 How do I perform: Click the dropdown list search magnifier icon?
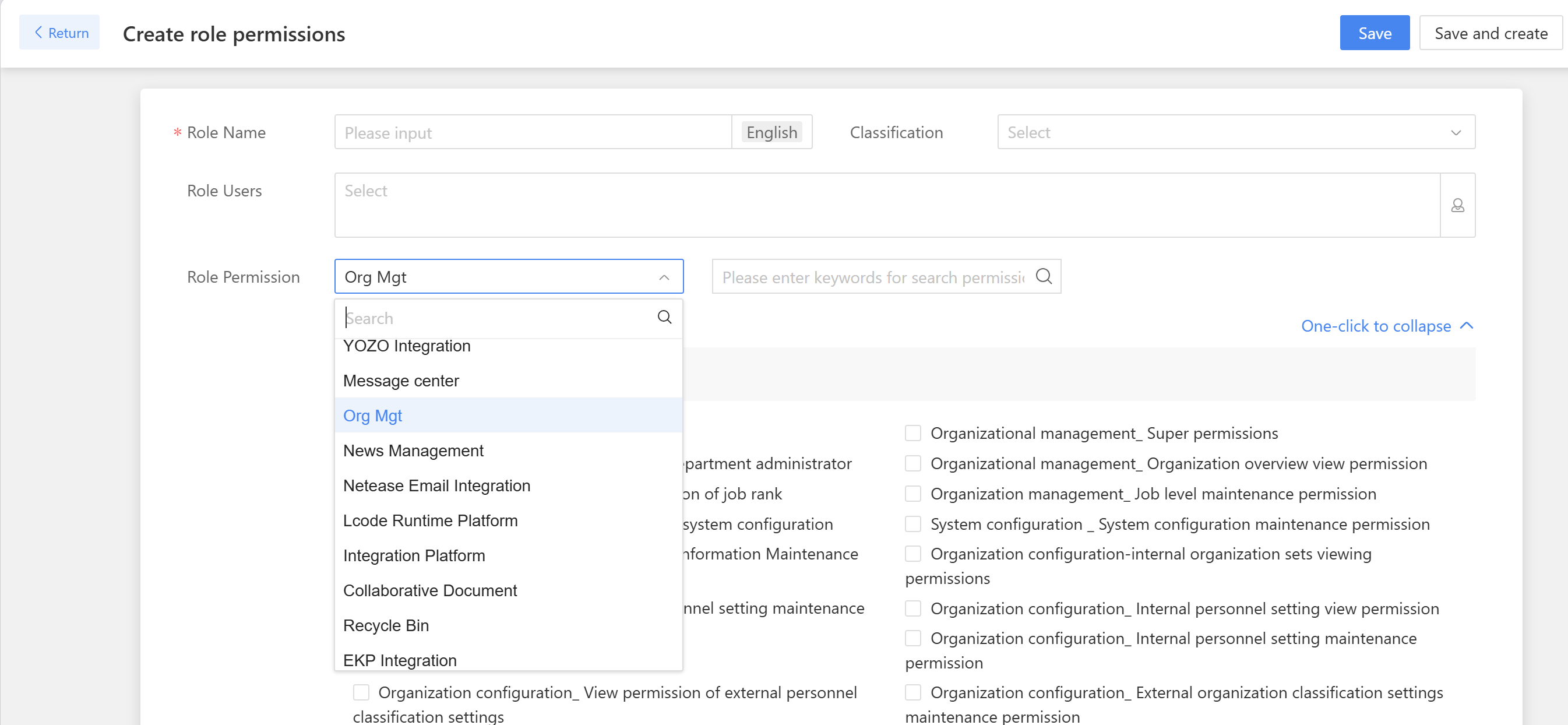point(664,317)
